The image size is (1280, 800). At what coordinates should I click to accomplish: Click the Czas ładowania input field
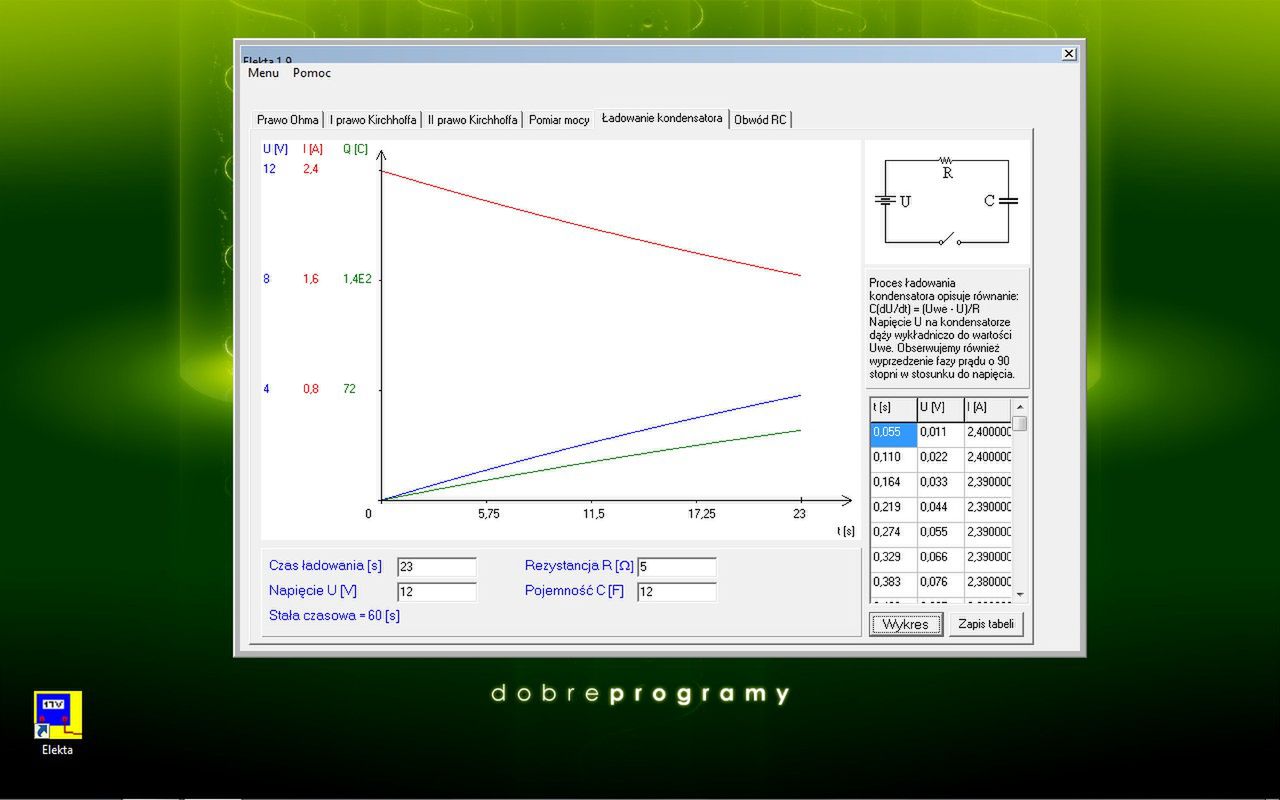(x=437, y=567)
